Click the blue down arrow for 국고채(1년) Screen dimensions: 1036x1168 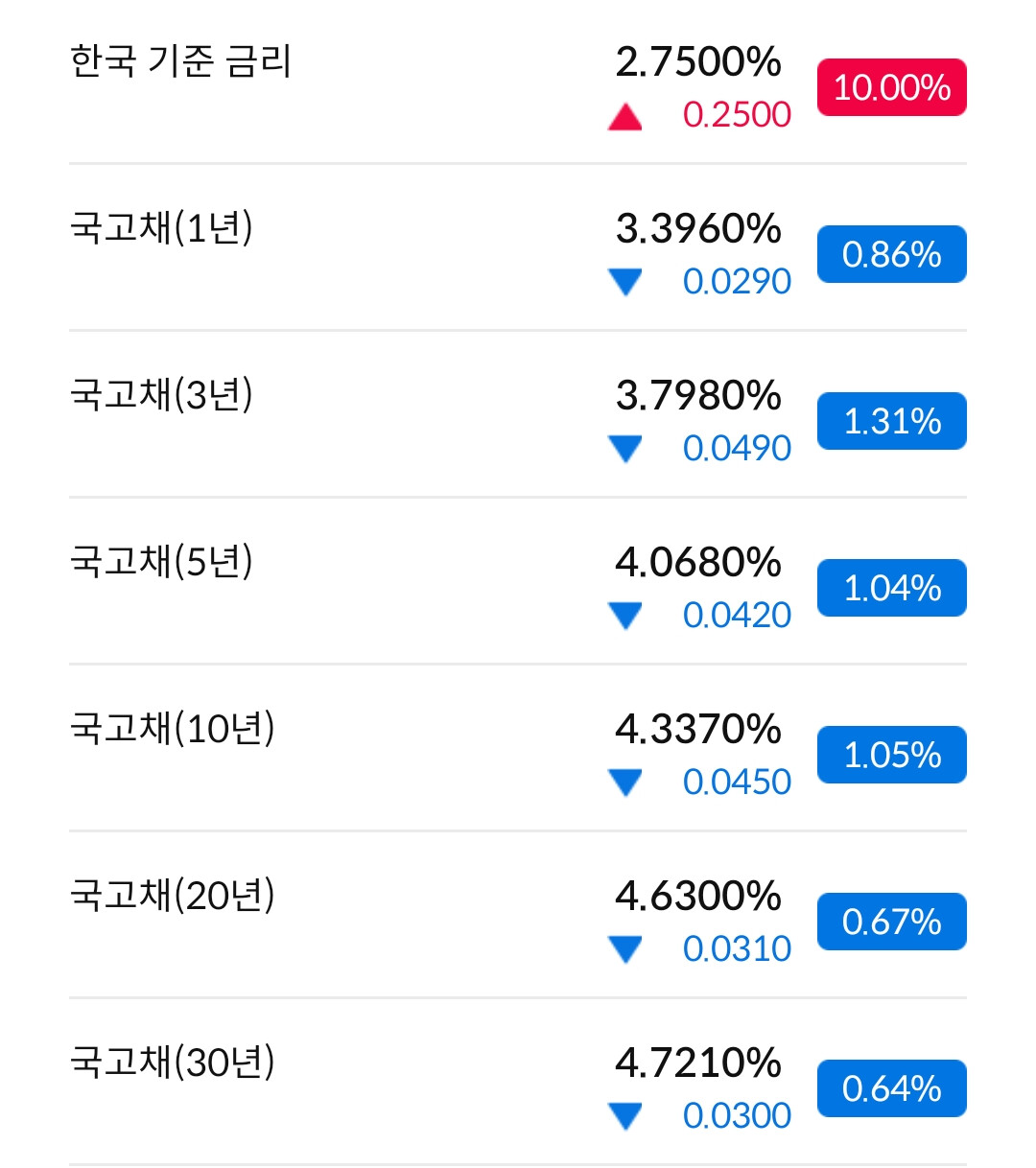point(625,282)
